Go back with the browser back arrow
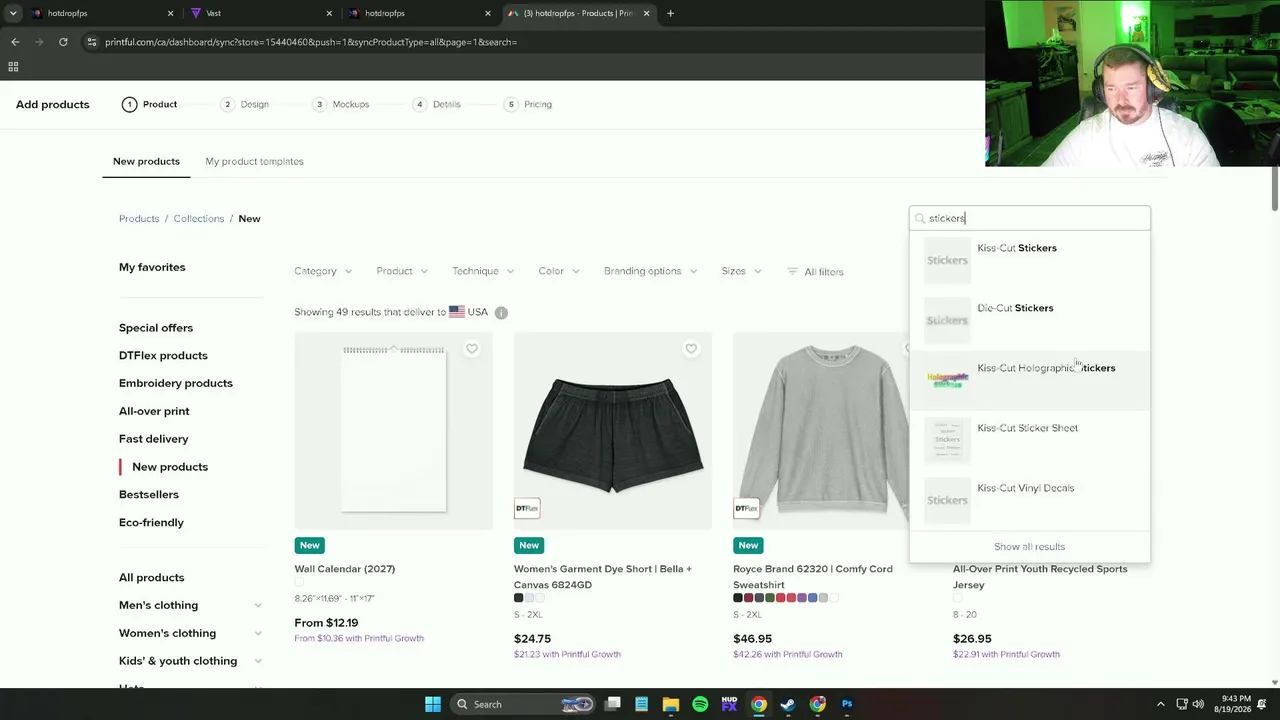Screen dimensions: 1280x720 coord(15,42)
